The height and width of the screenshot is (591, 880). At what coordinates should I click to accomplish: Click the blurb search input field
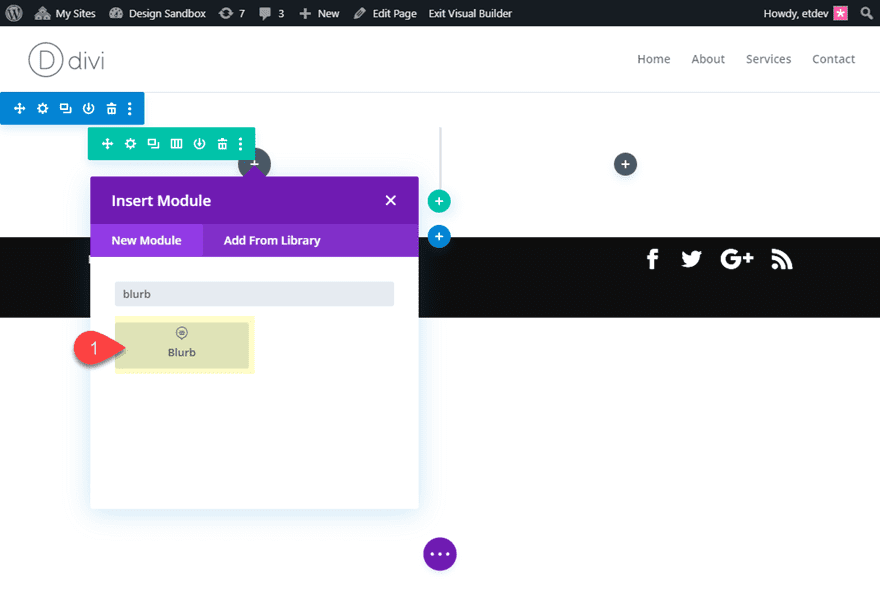point(253,293)
